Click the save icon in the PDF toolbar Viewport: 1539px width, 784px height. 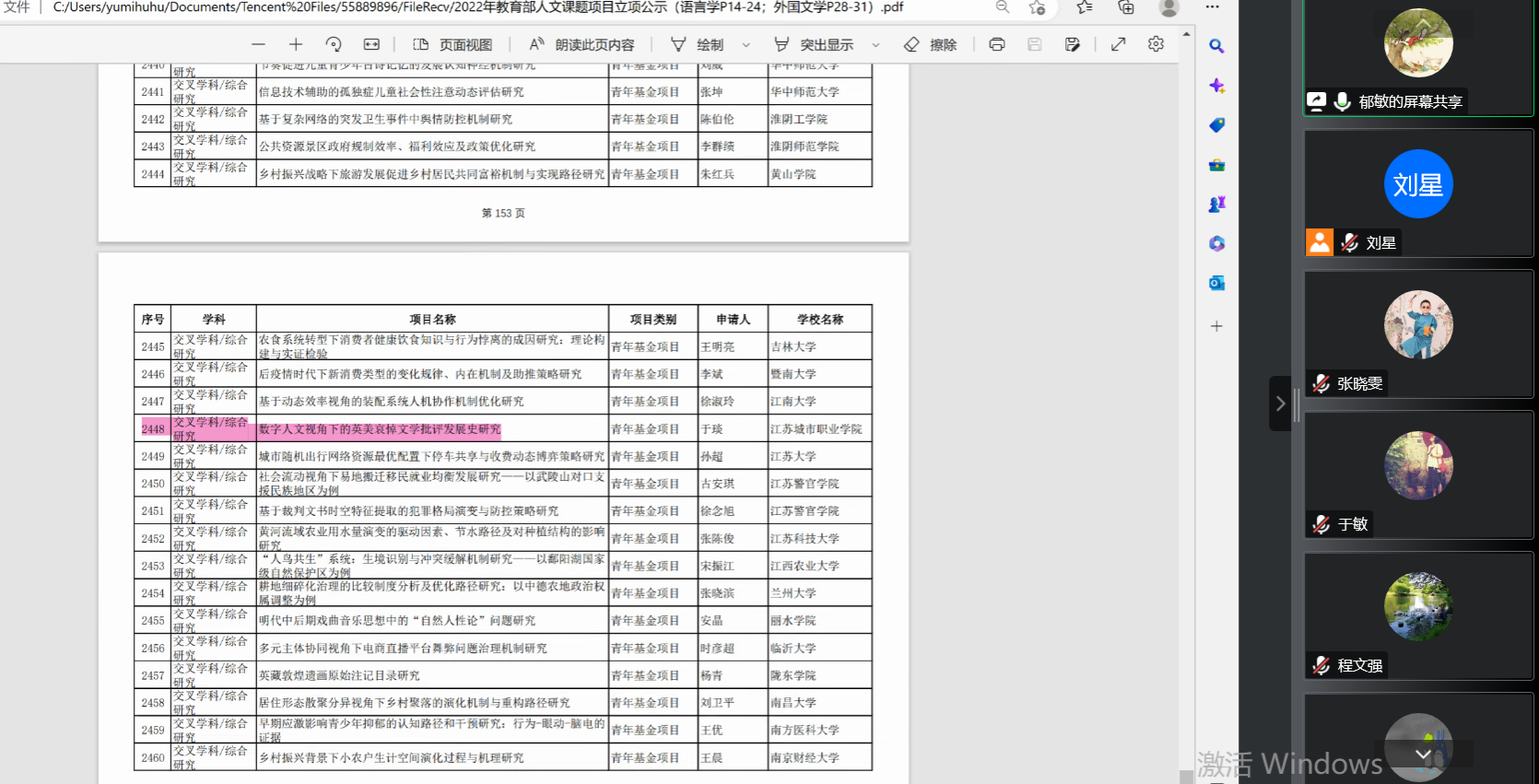click(x=1035, y=44)
